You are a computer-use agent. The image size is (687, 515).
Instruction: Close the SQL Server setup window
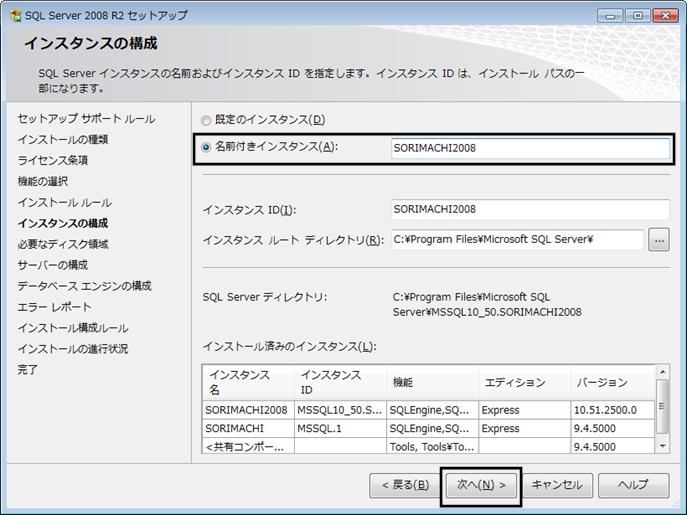pyautogui.click(x=666, y=16)
